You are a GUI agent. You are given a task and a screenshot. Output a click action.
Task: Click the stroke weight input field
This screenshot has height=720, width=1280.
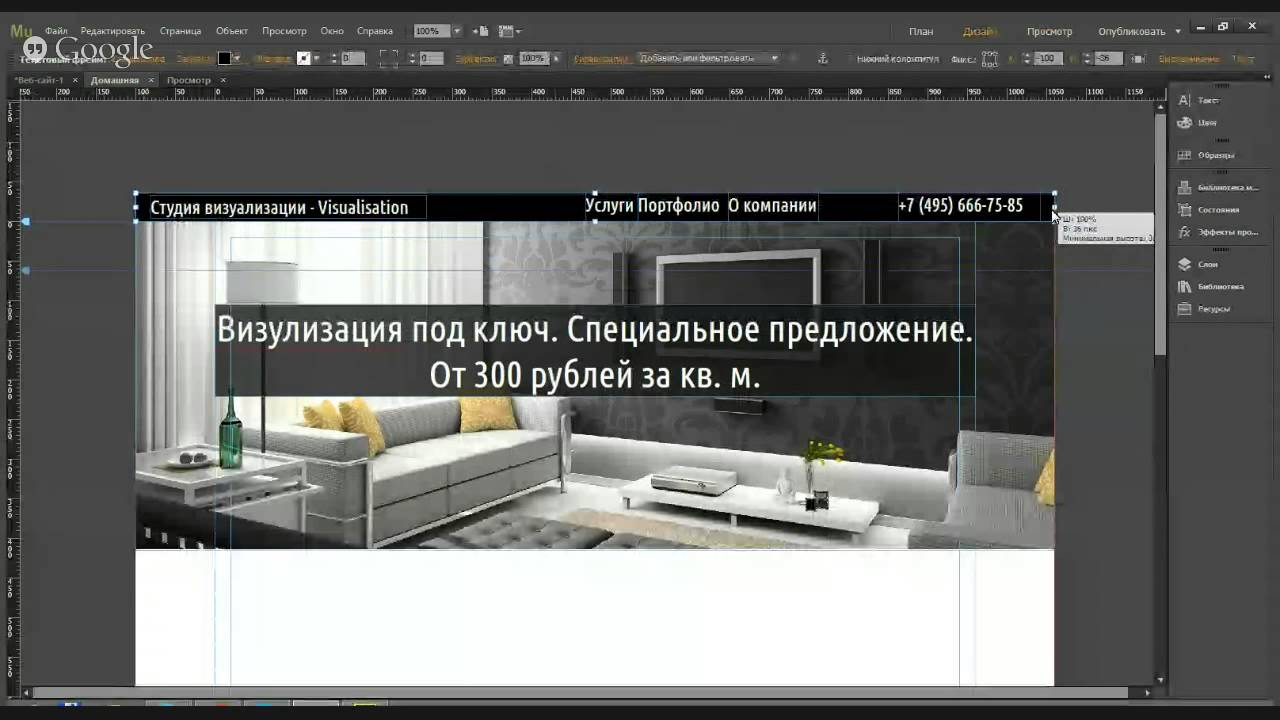pyautogui.click(x=352, y=59)
